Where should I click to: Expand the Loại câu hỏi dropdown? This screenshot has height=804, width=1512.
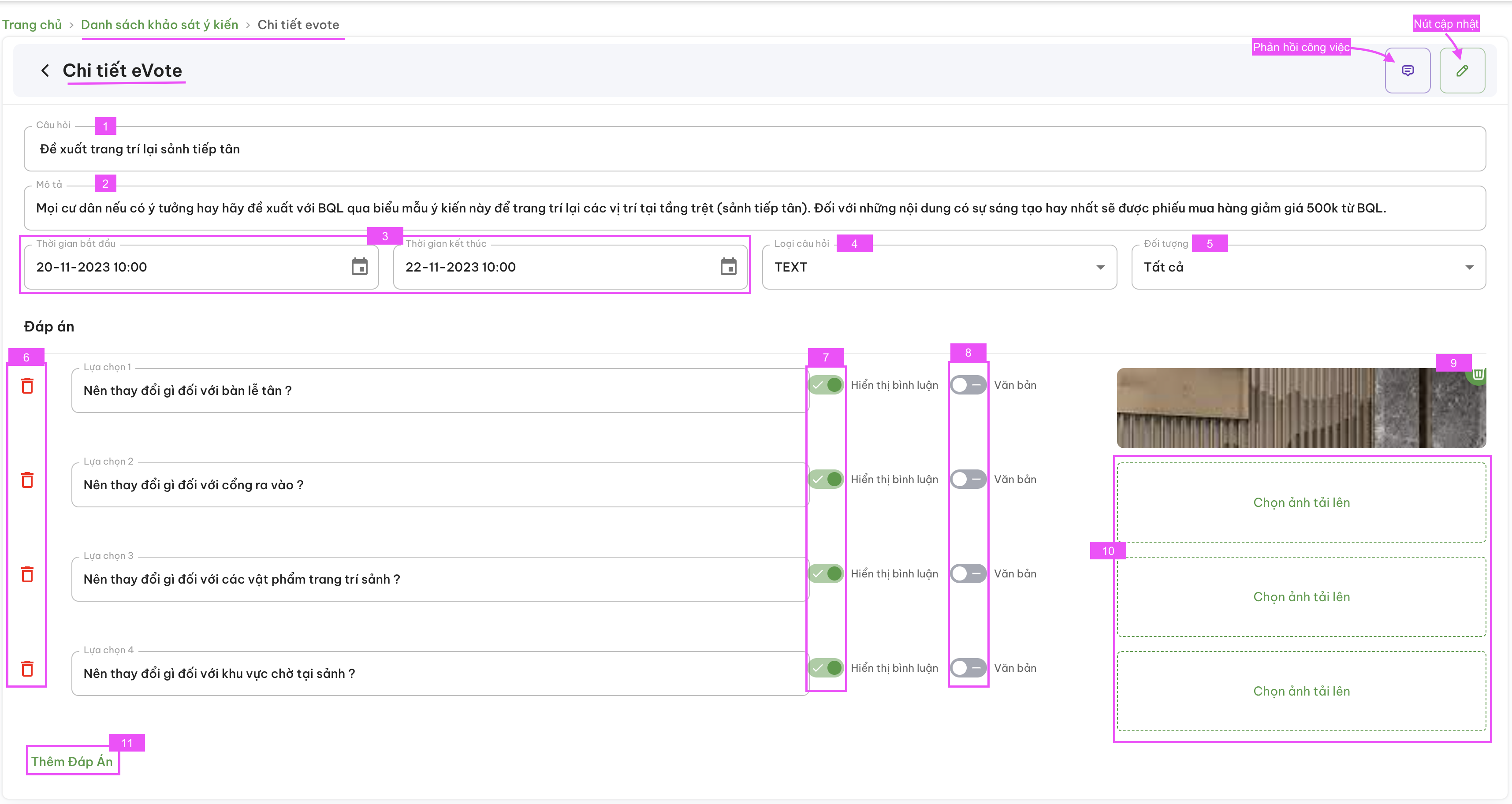click(939, 267)
